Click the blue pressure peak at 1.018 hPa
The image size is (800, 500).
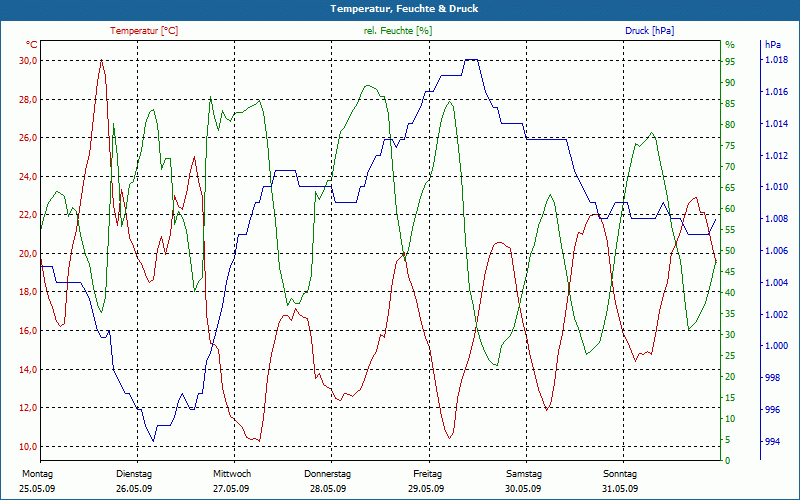[x=471, y=60]
